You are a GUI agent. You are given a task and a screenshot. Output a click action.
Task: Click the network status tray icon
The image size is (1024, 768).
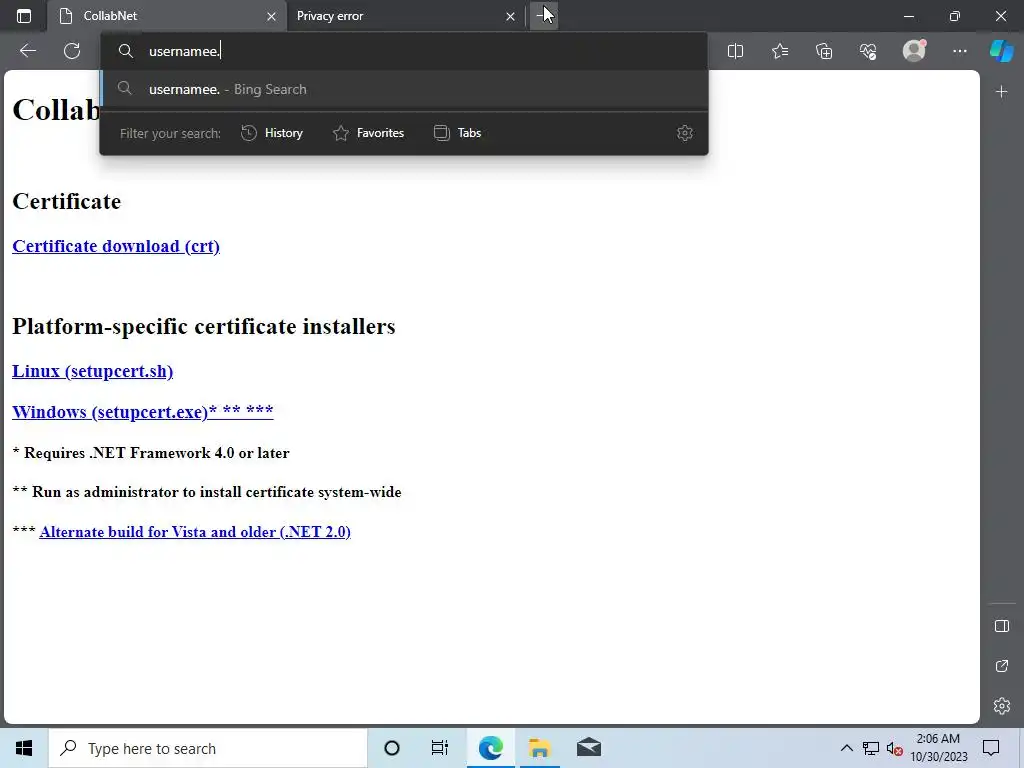click(x=871, y=748)
